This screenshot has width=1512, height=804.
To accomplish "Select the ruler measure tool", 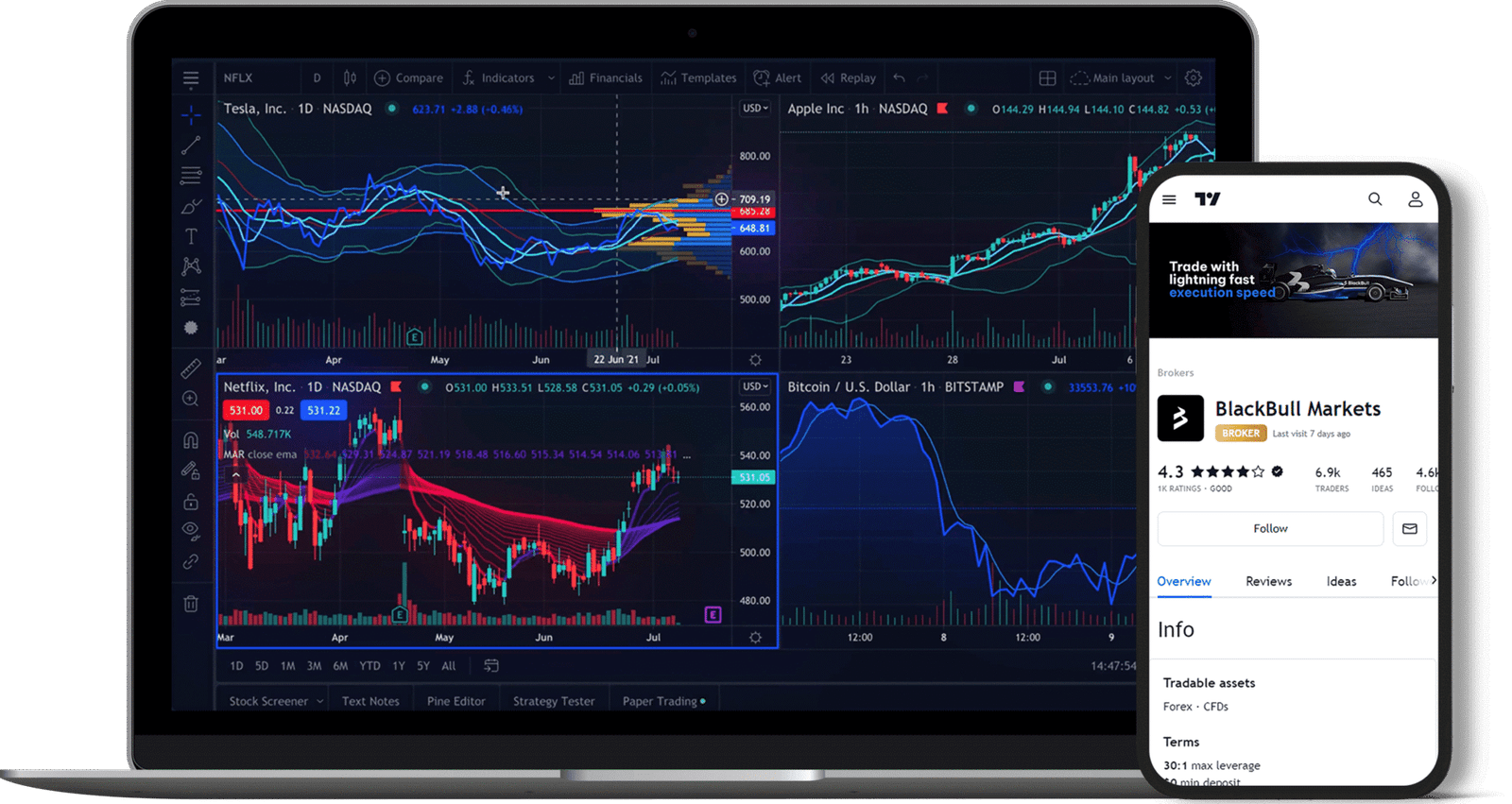I will 191,368.
